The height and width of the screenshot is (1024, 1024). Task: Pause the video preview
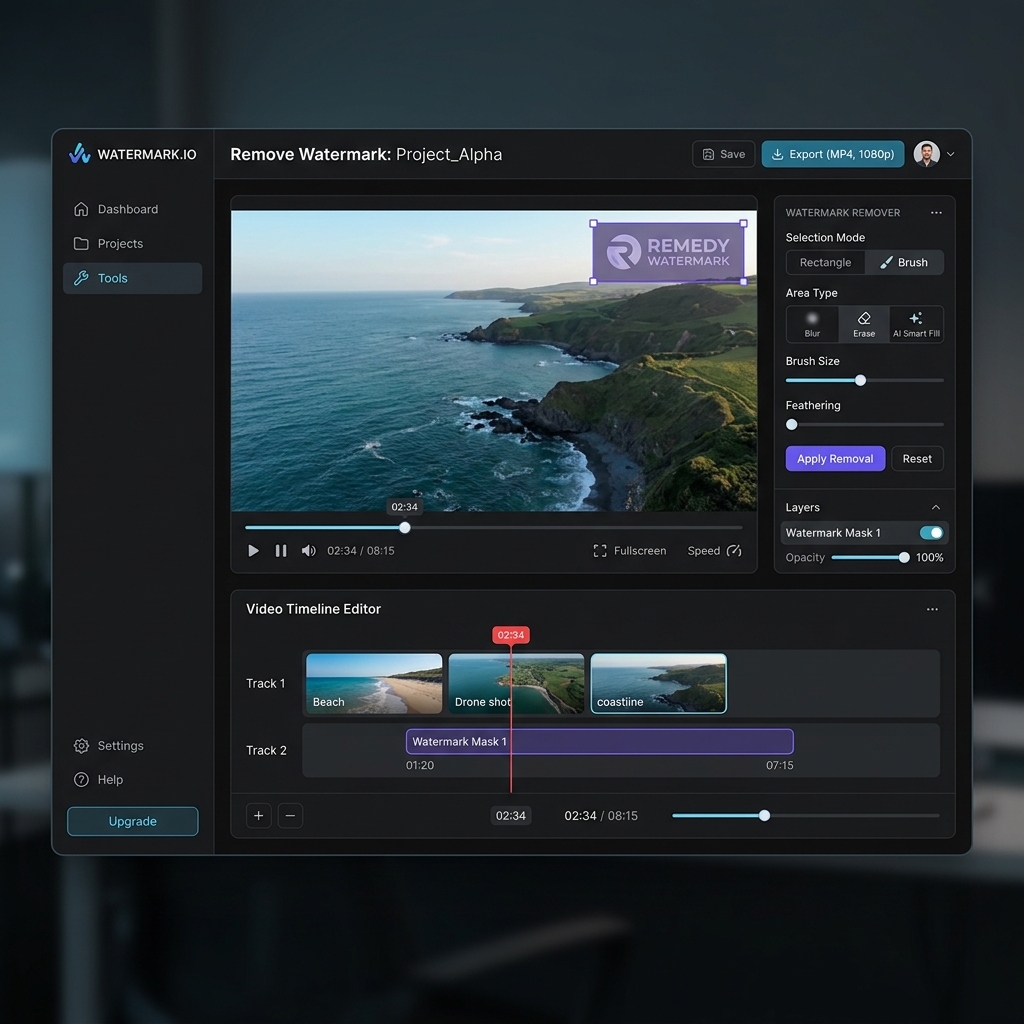(x=281, y=551)
